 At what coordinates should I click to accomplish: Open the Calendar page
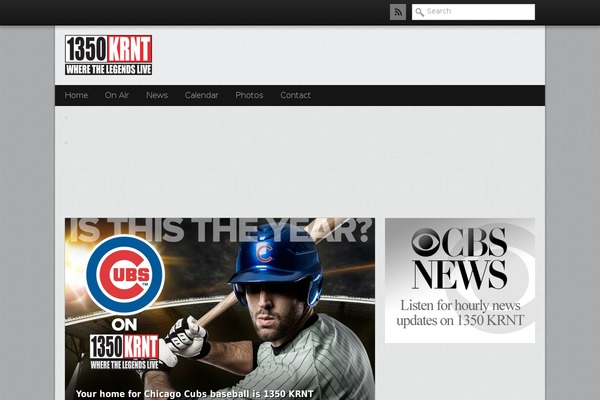[202, 95]
